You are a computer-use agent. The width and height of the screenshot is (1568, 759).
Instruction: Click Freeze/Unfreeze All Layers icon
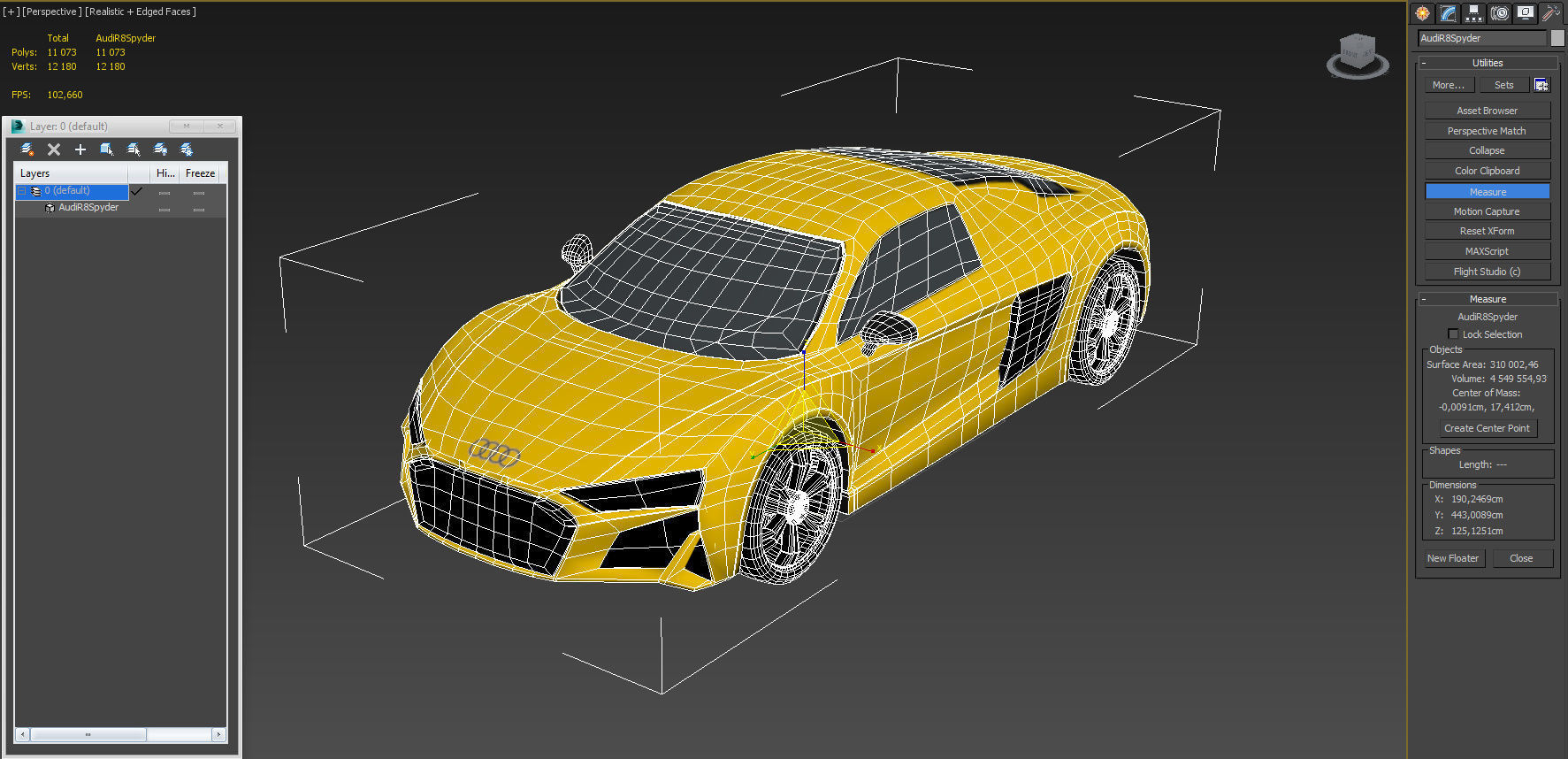coord(187,149)
